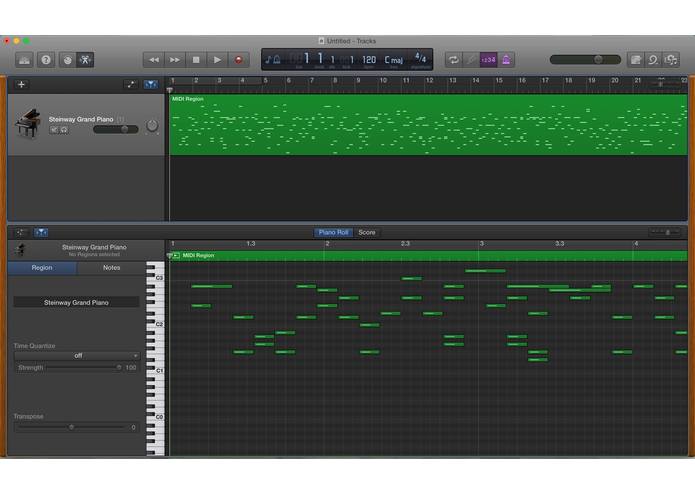Adjust the track pan knob
The image size is (695, 494).
152,126
